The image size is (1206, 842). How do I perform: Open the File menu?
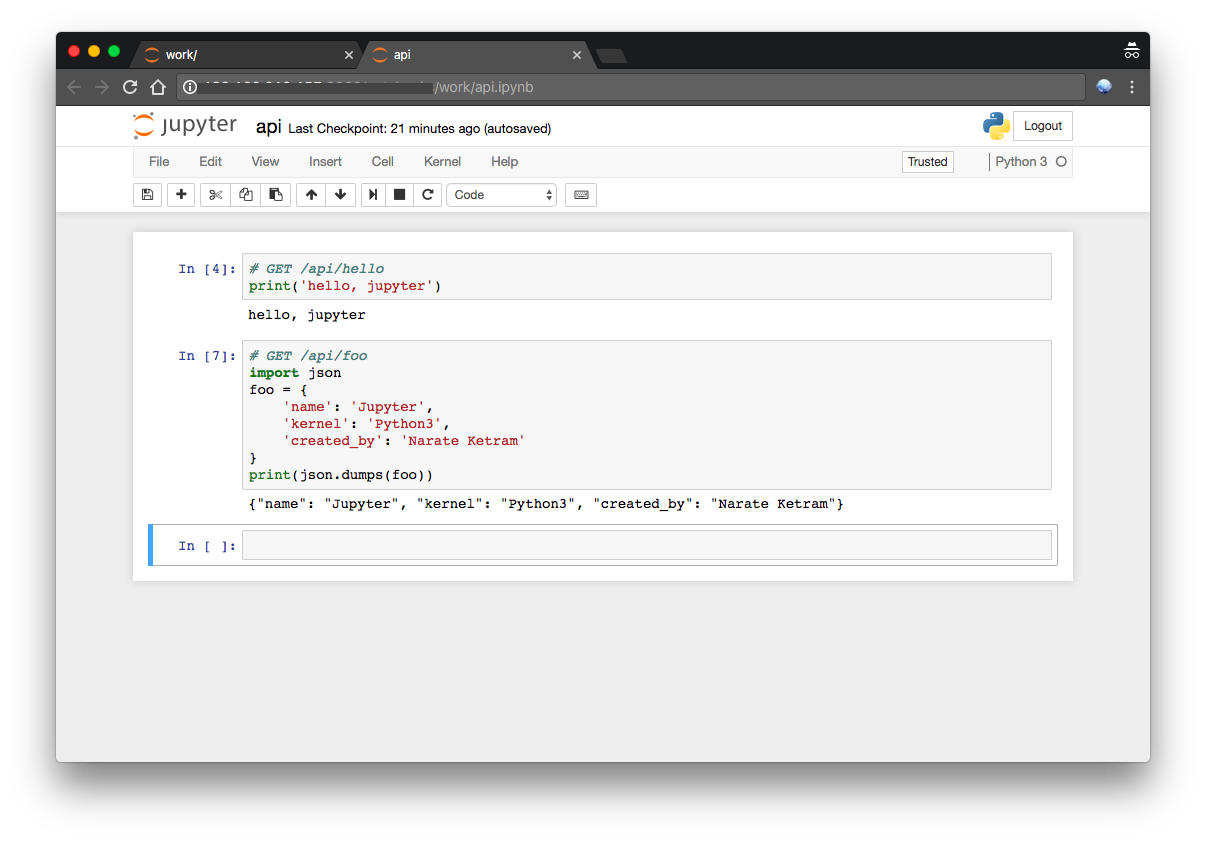(x=159, y=162)
